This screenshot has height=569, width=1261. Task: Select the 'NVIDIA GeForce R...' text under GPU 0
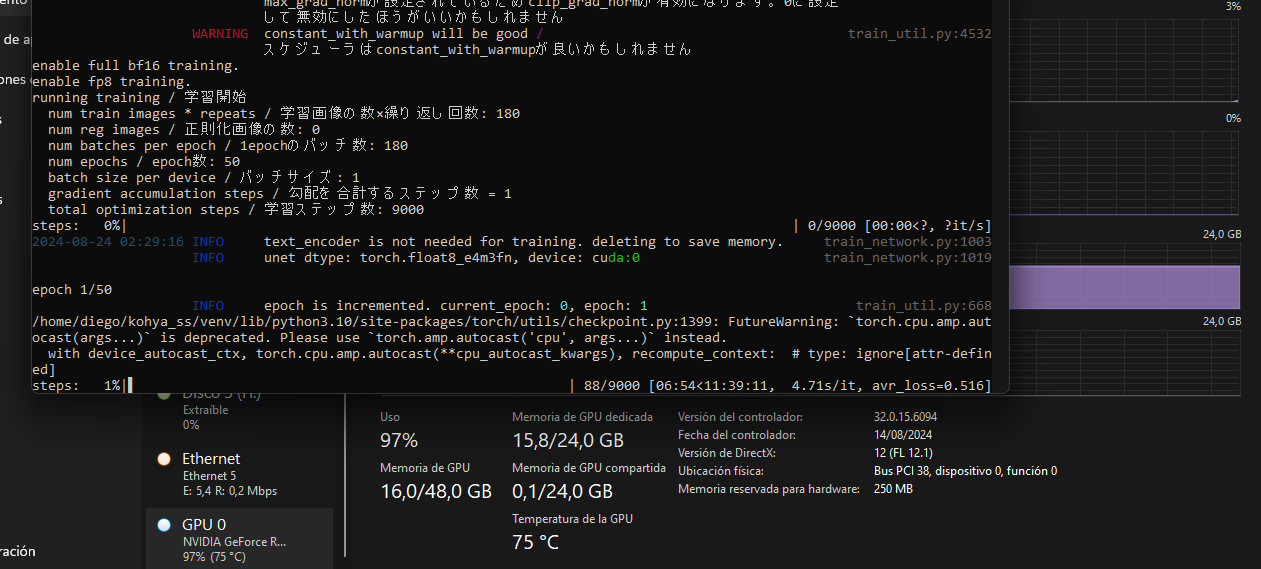click(x=234, y=541)
